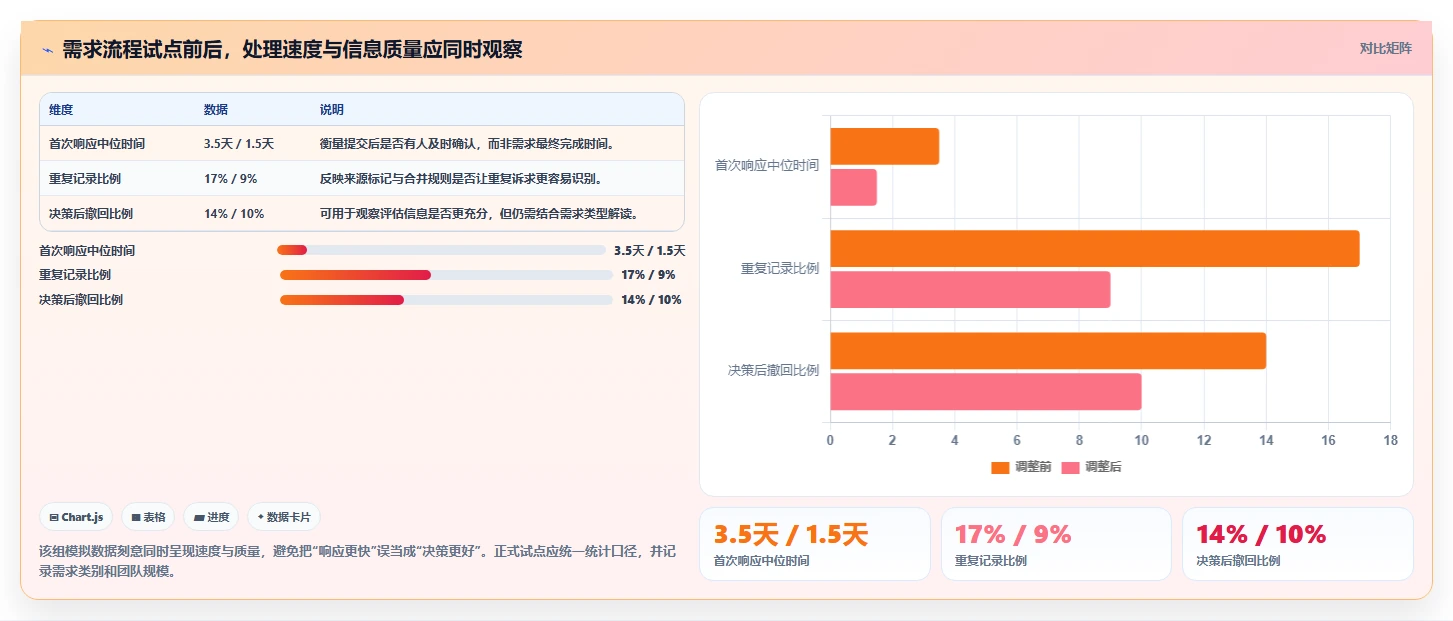Open the 3.5天 / 1.5天 data card
This screenshot has height=621, width=1453.
pyautogui.click(x=814, y=544)
